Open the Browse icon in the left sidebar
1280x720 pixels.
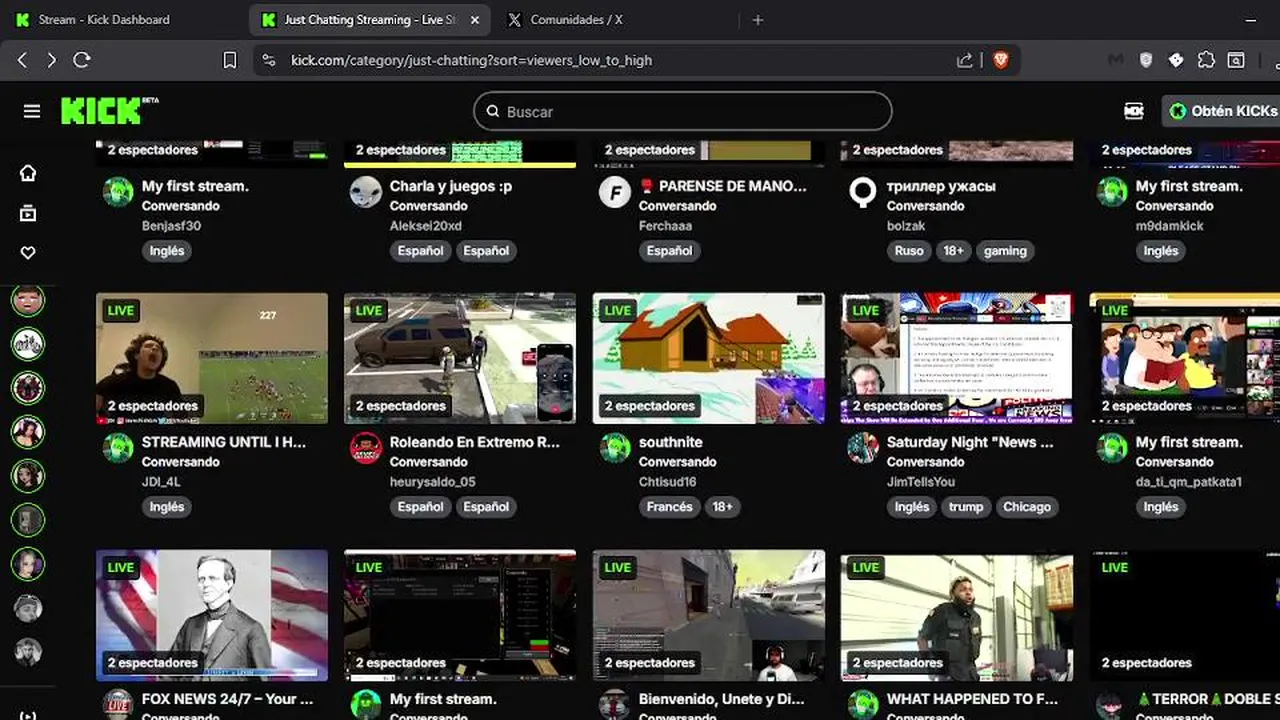tap(28, 213)
